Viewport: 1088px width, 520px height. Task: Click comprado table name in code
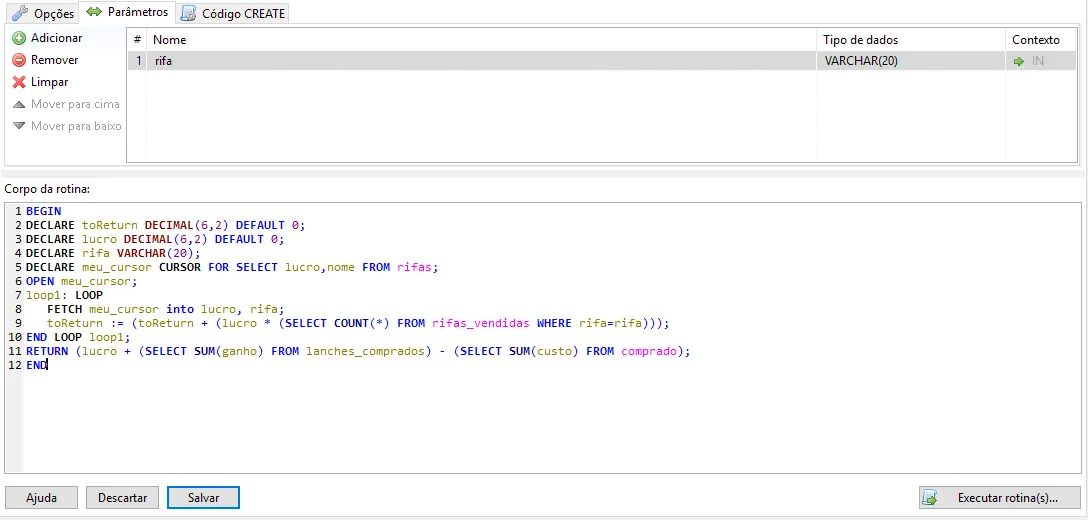pos(649,351)
